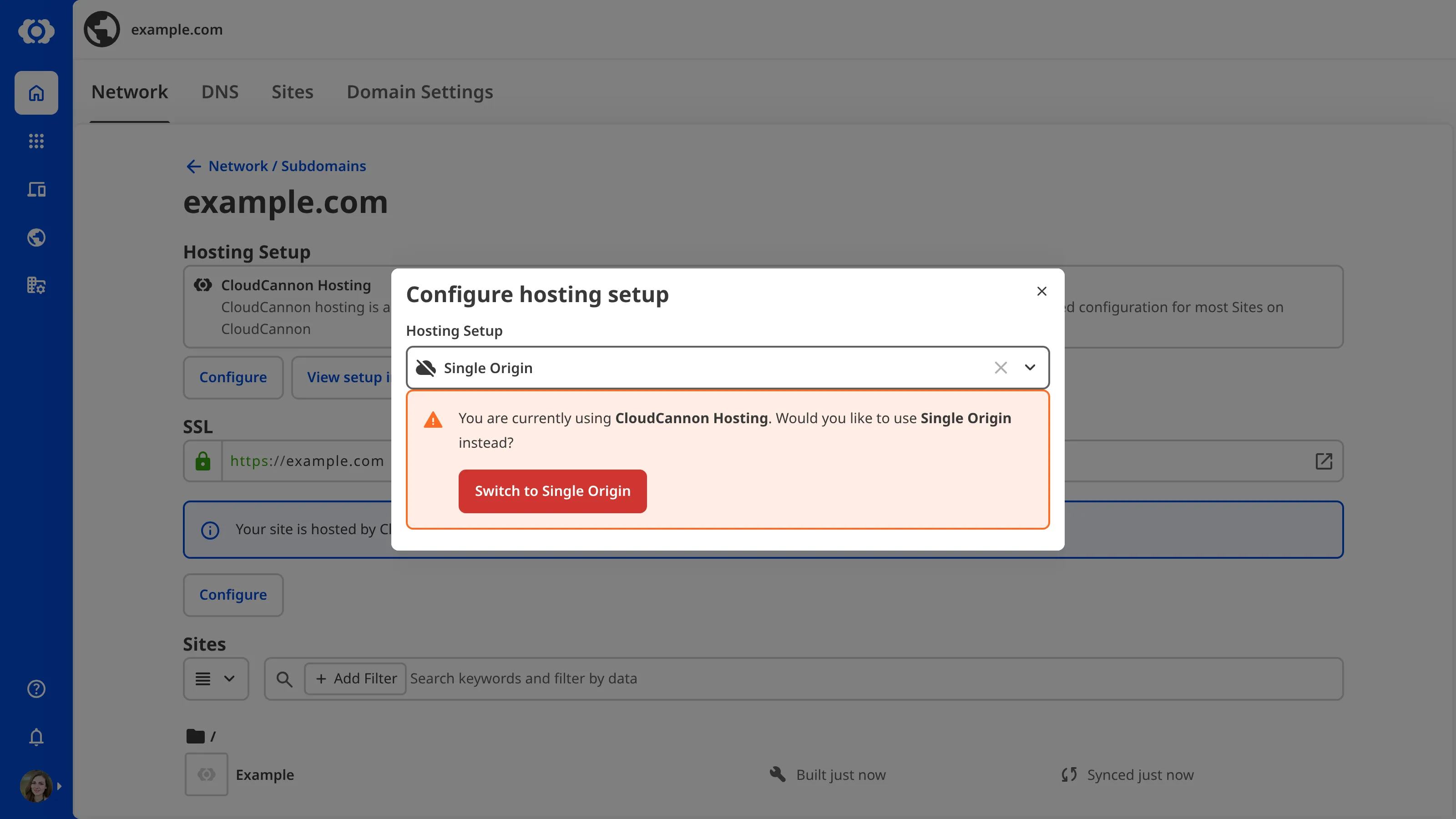Click the CloudCannon Hosting card title

click(x=296, y=285)
